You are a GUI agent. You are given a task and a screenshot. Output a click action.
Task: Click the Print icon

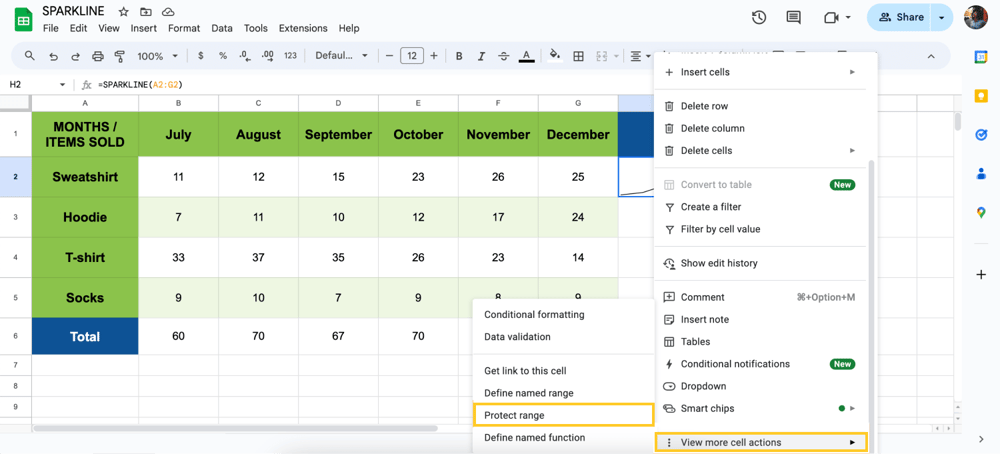pyautogui.click(x=97, y=56)
